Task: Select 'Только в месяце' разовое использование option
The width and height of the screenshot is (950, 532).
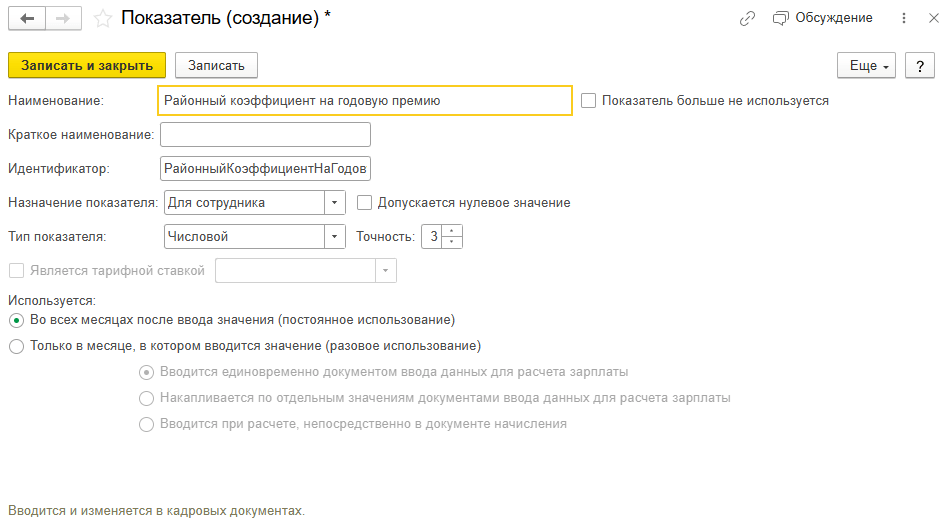Action: click(x=15, y=346)
